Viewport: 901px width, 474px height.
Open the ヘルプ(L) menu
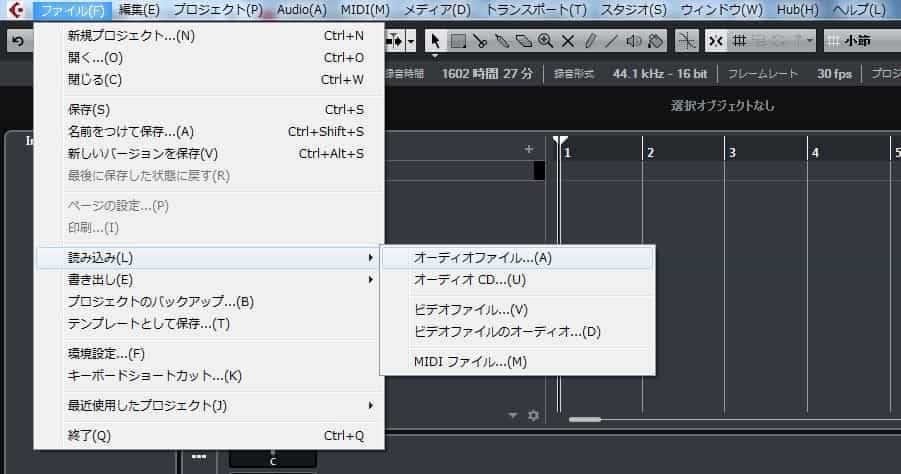pos(859,10)
